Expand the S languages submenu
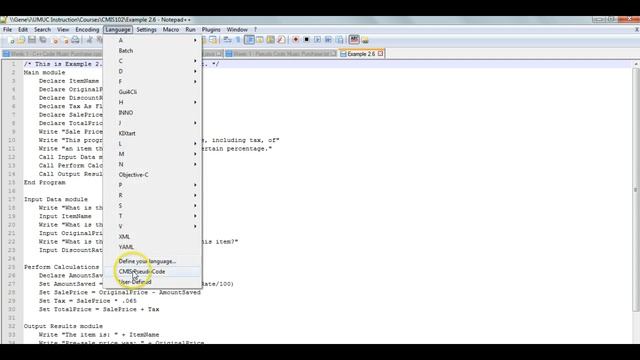 pos(152,206)
